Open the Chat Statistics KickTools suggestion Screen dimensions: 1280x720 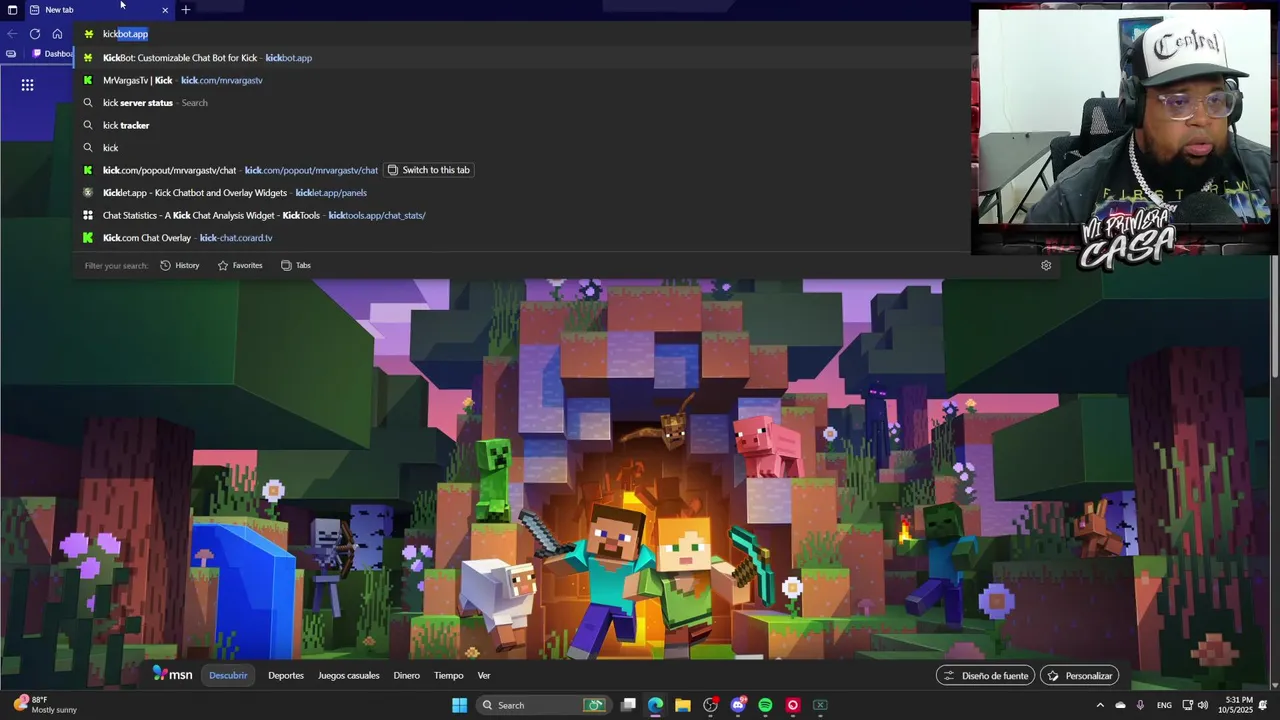[x=520, y=215]
